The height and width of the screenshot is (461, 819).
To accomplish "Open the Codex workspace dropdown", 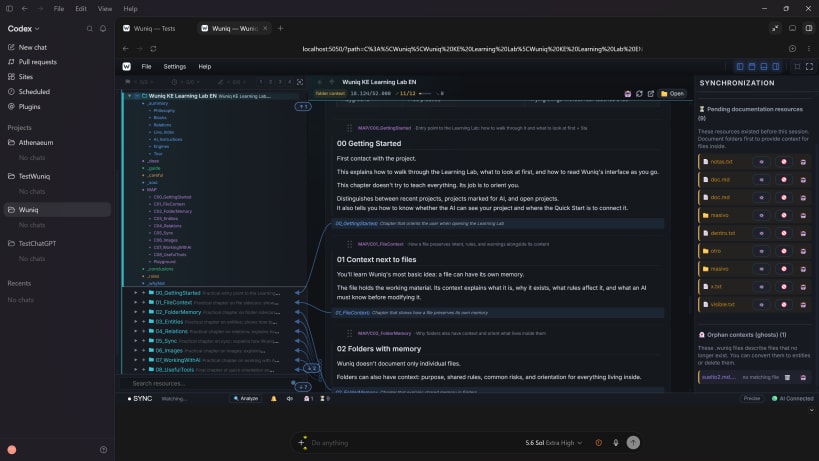I will 24,29.
